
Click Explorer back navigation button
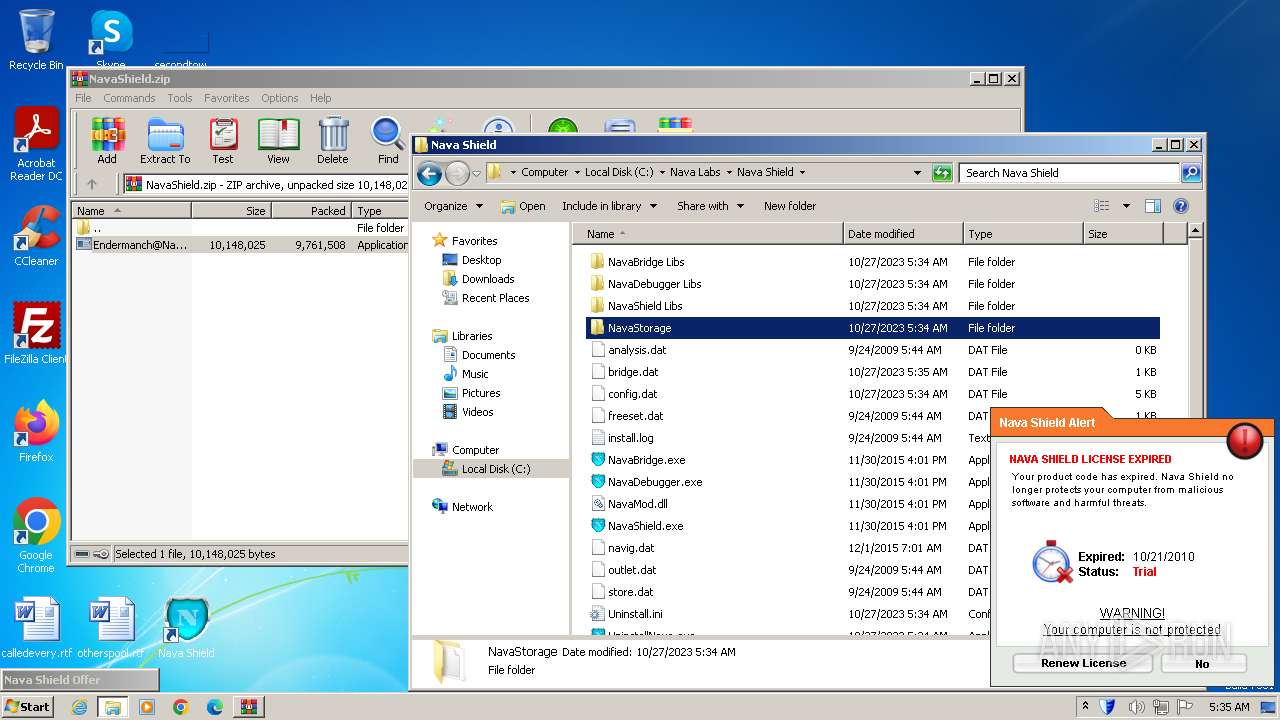click(x=430, y=173)
